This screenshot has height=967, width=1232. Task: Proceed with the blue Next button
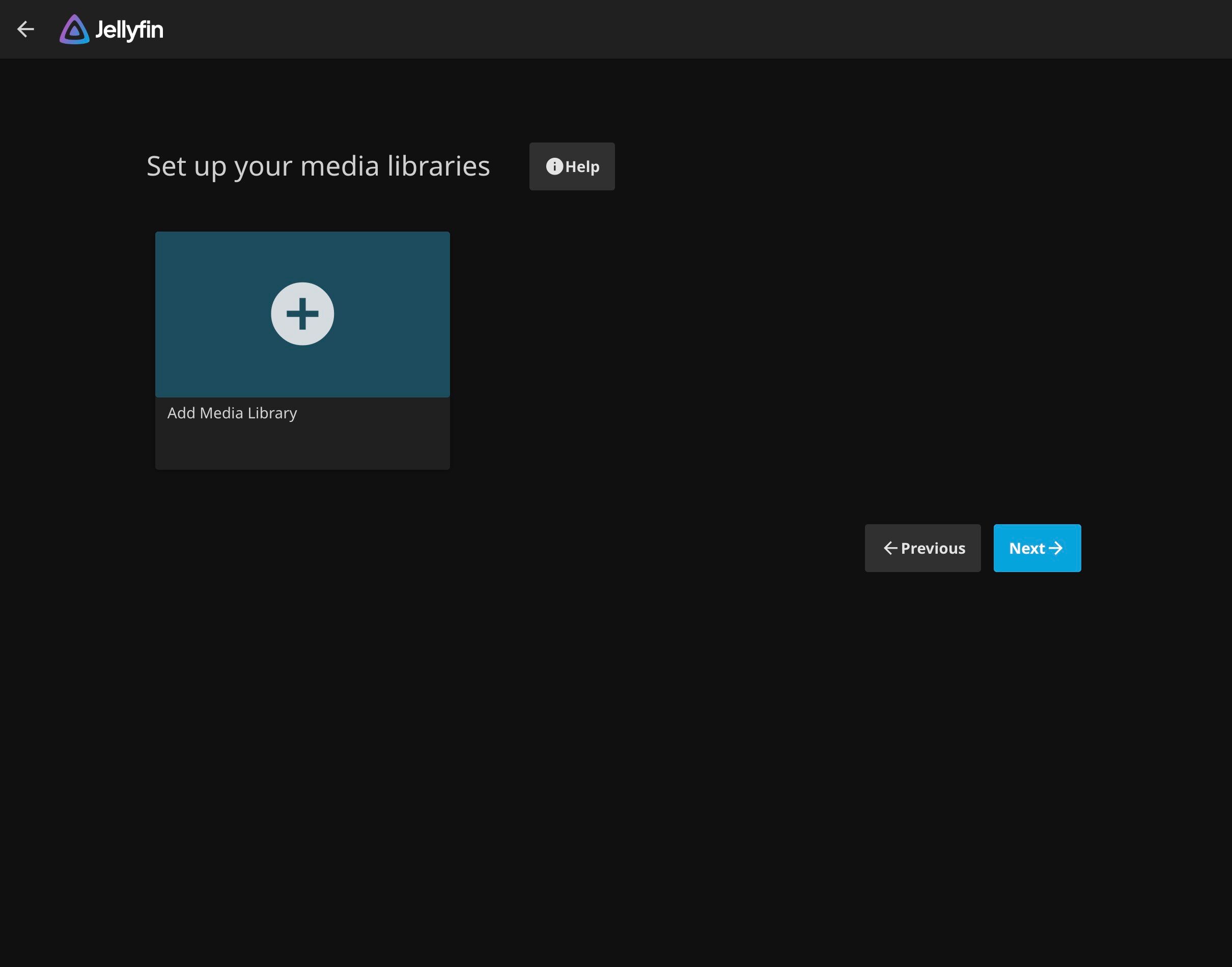(x=1037, y=548)
